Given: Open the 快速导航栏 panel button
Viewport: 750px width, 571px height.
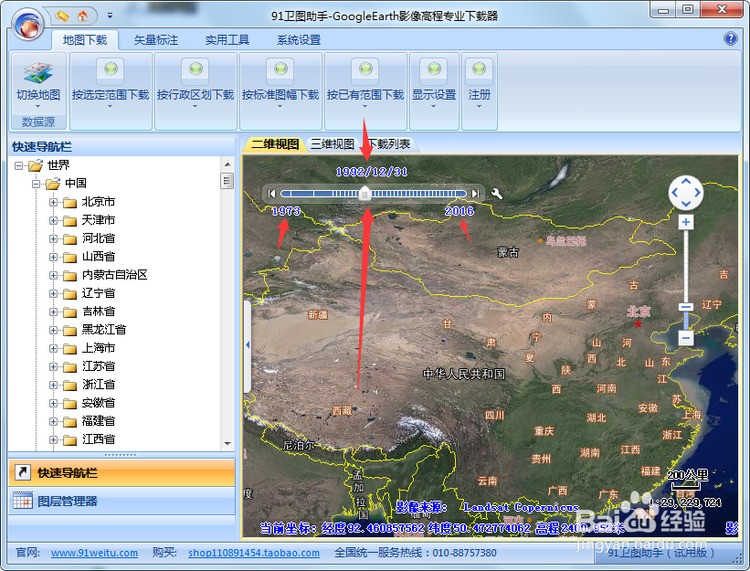Looking at the screenshot, I should coord(121,472).
